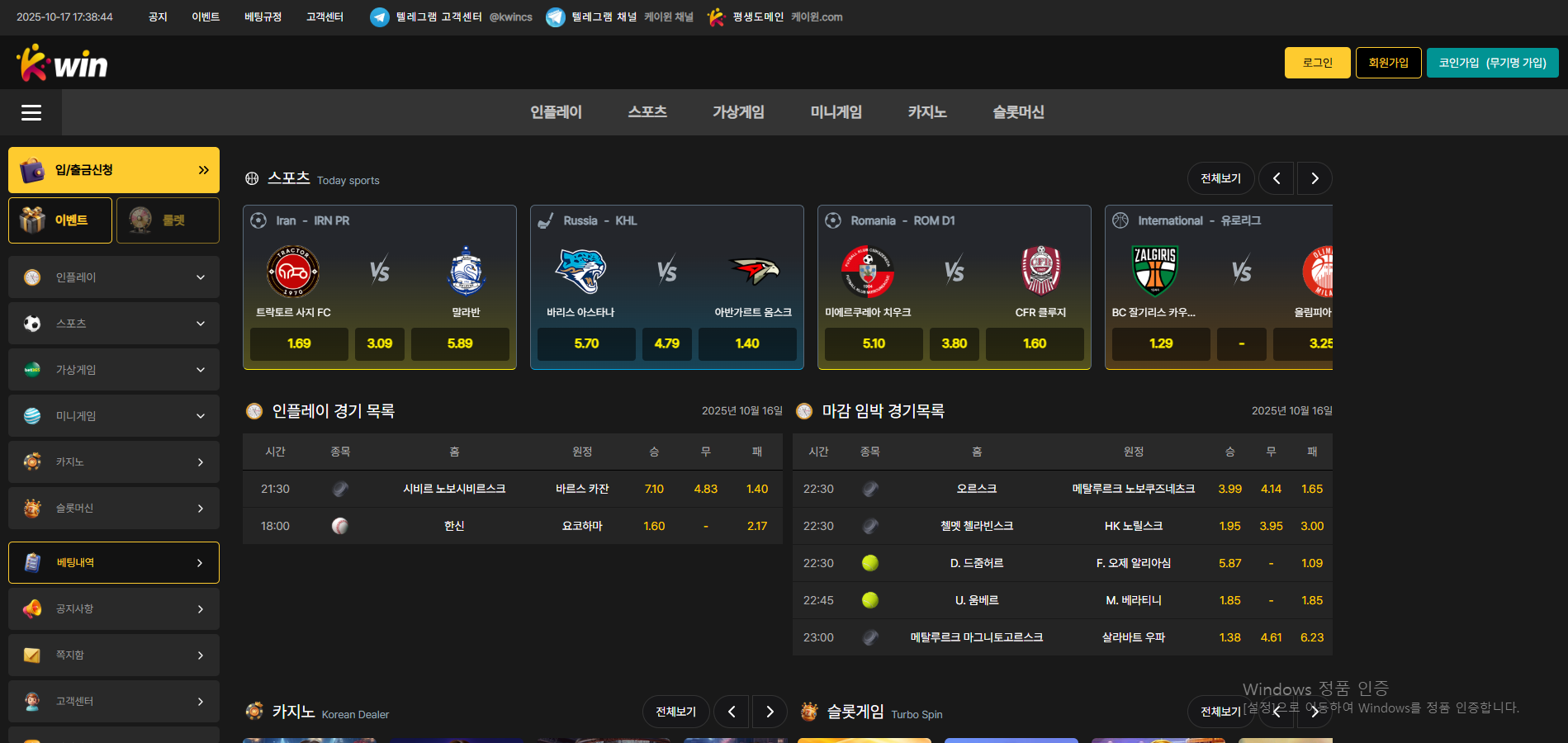Click the wallet deposit/withdraw icon
Screen dimensions: 1568x743
[32, 170]
